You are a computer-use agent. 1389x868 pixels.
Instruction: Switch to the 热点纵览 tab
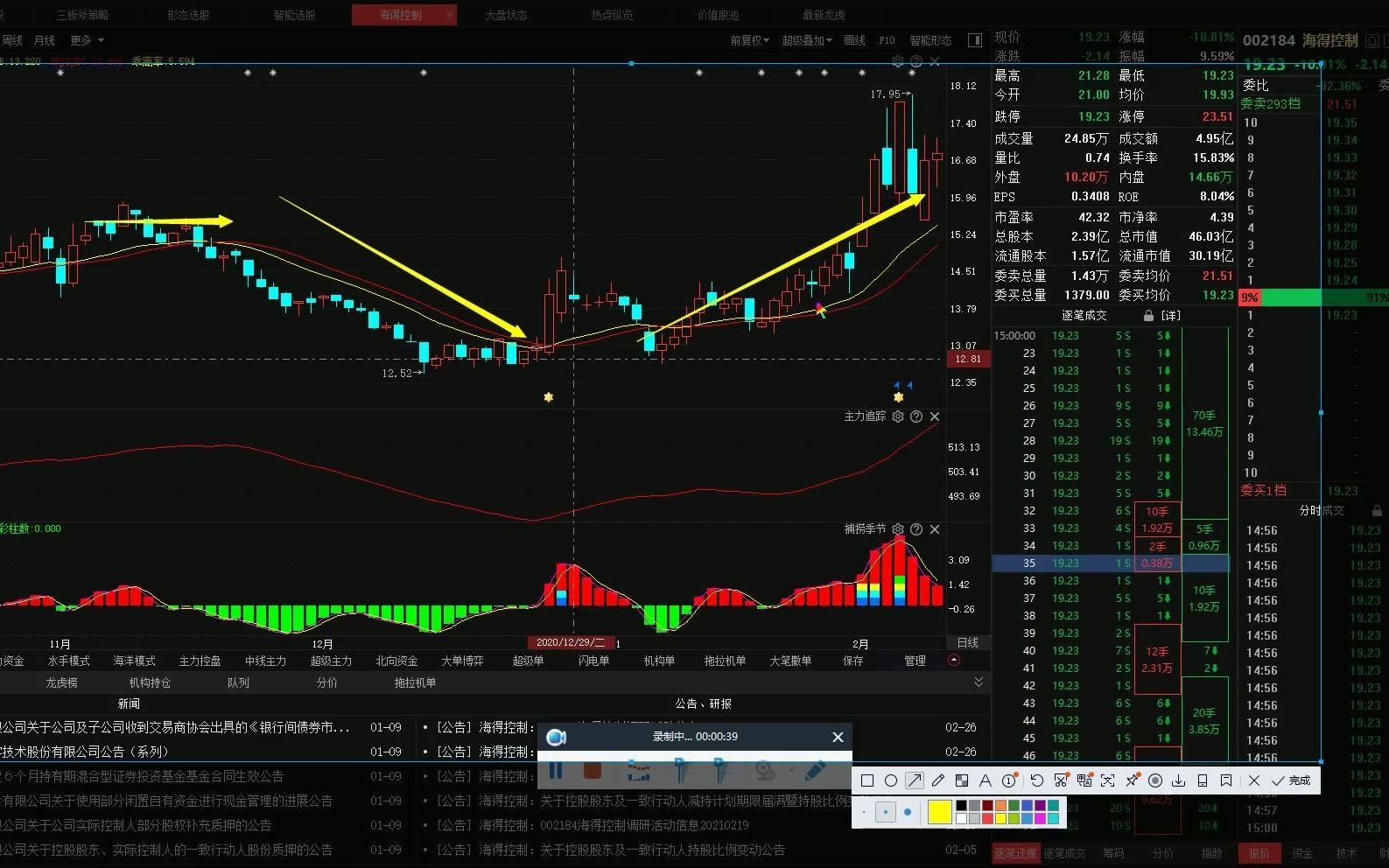[612, 15]
